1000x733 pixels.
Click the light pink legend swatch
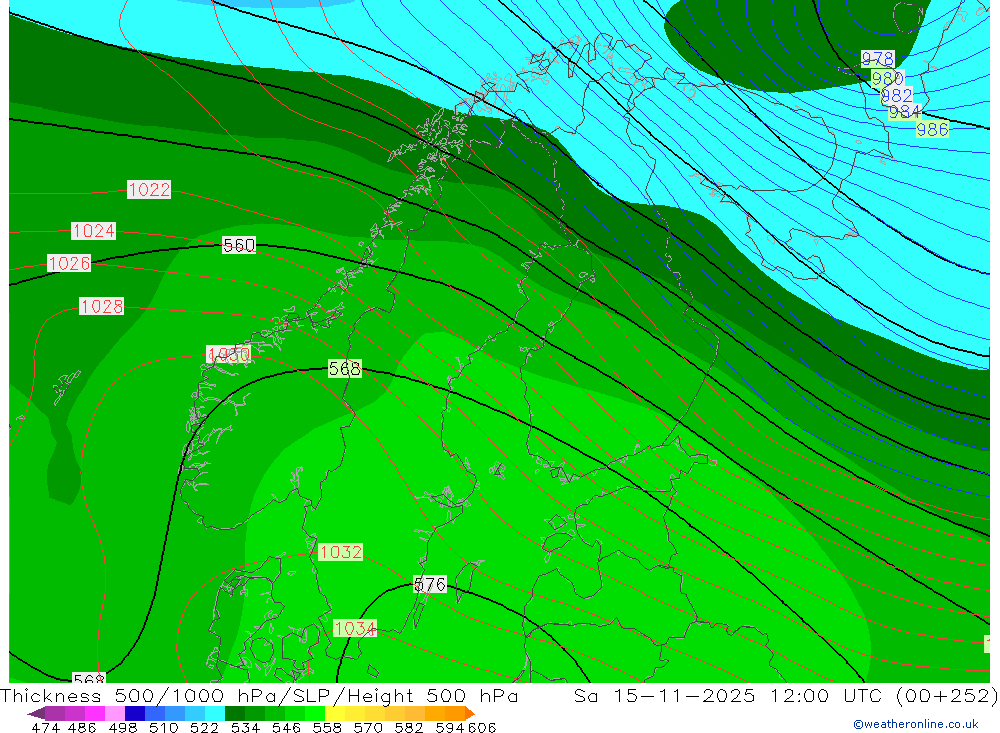click(115, 713)
